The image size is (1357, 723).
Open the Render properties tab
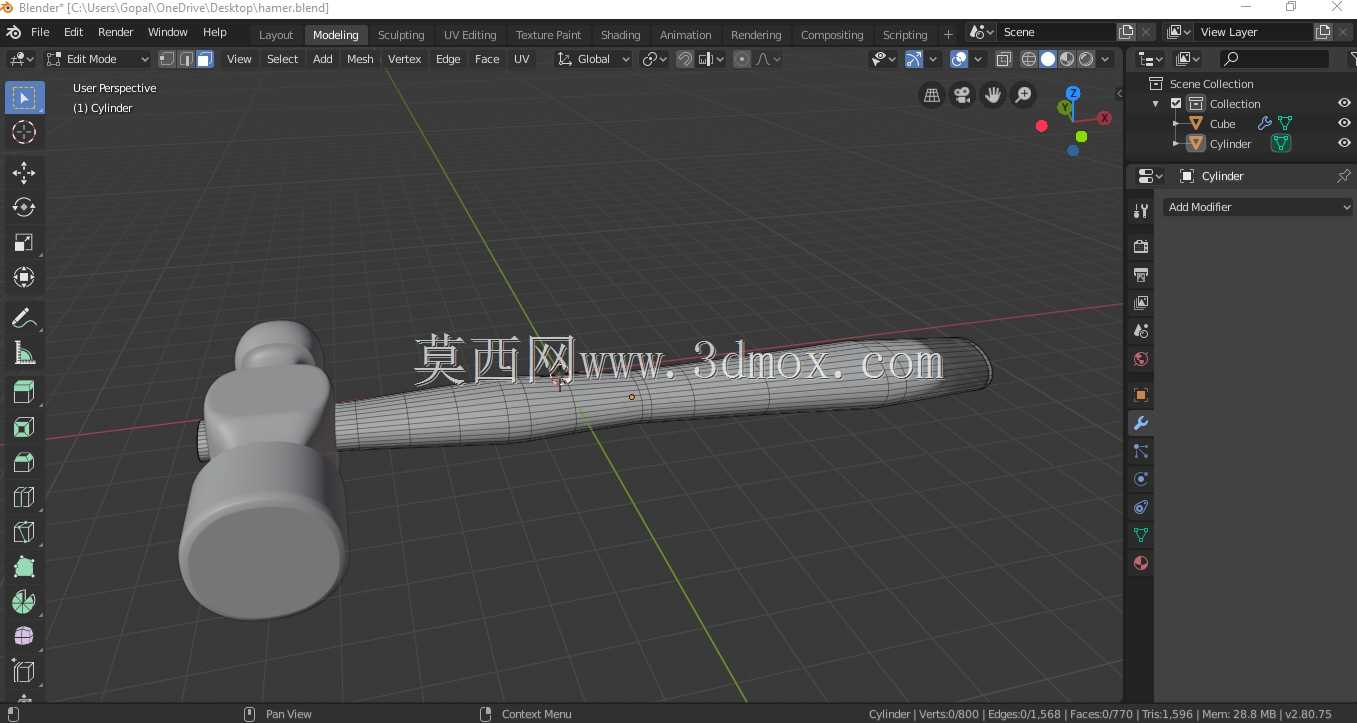[1140, 247]
